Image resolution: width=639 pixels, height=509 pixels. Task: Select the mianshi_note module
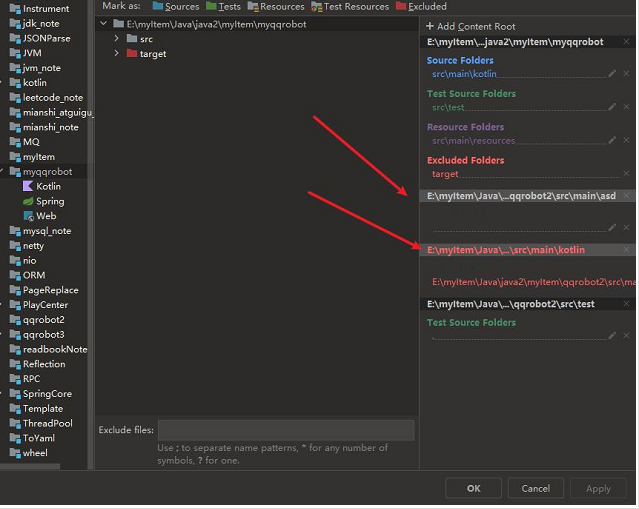point(44,127)
